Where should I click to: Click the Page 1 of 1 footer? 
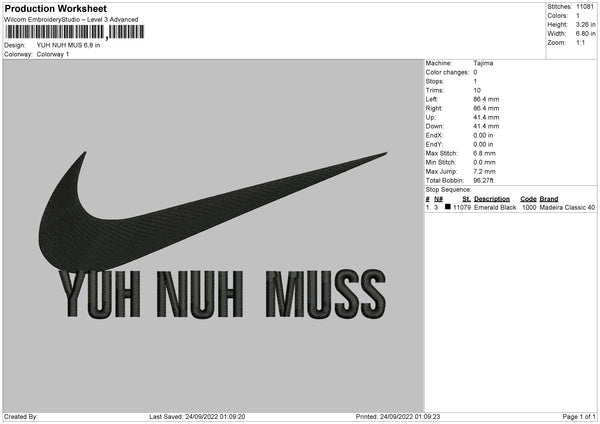click(x=579, y=416)
